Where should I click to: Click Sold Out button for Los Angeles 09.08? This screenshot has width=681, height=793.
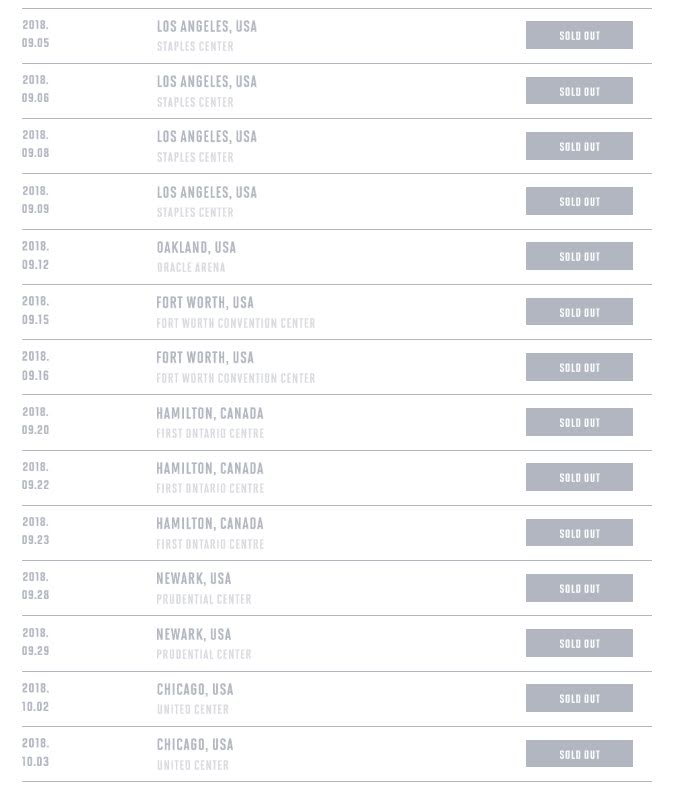[x=579, y=146]
